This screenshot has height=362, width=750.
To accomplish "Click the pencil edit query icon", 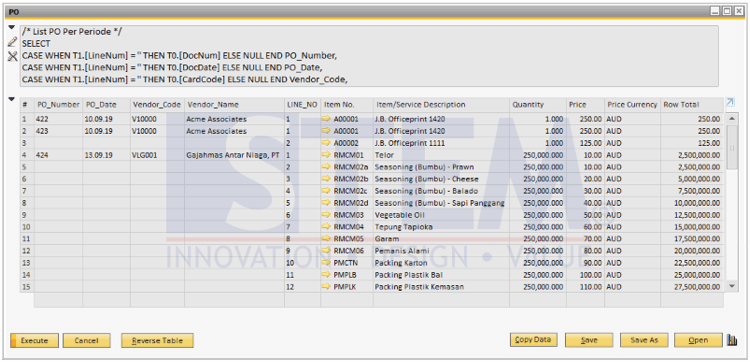I will pos(12,42).
